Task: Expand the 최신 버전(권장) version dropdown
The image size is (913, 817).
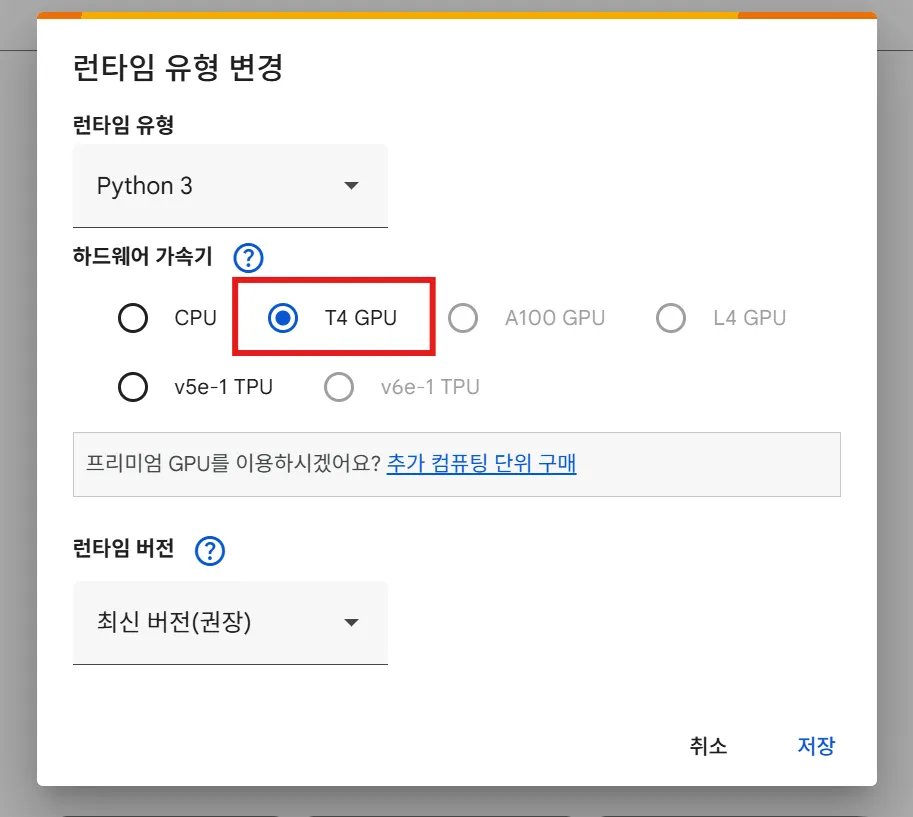Action: 229,622
